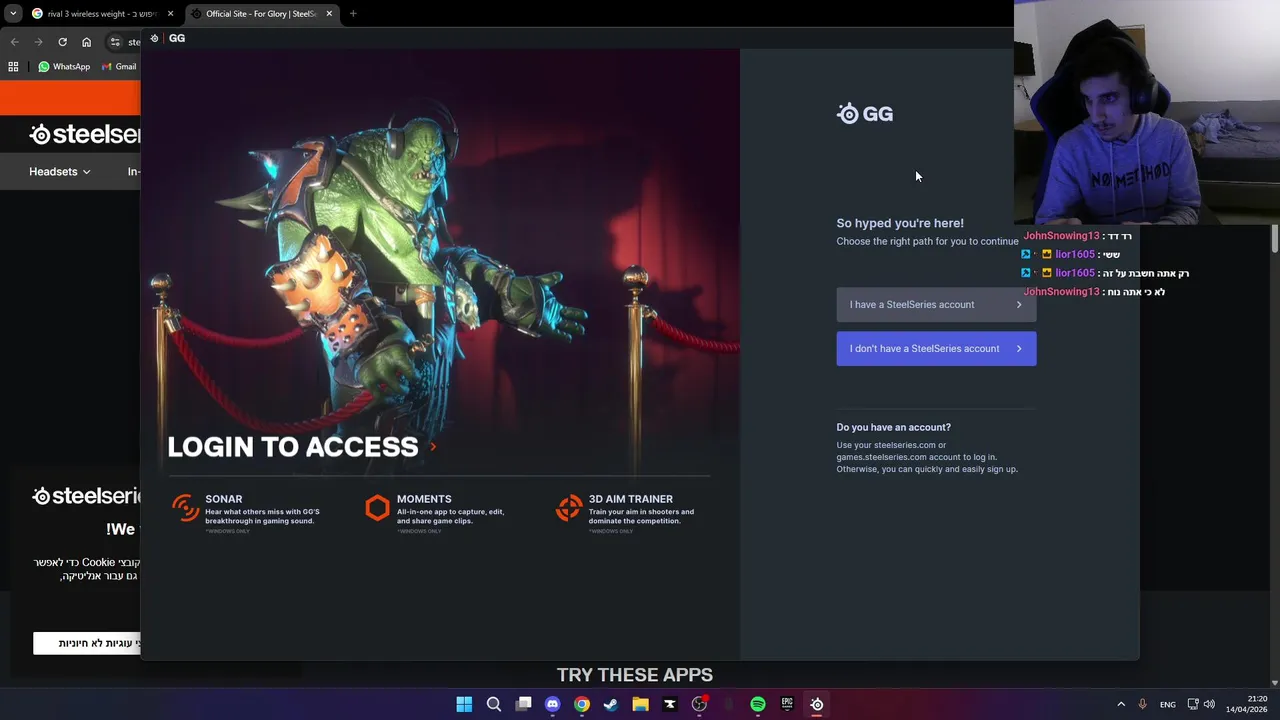Click the Hebrew cookies button on website
The image size is (1280, 720).
pyautogui.click(x=87, y=643)
